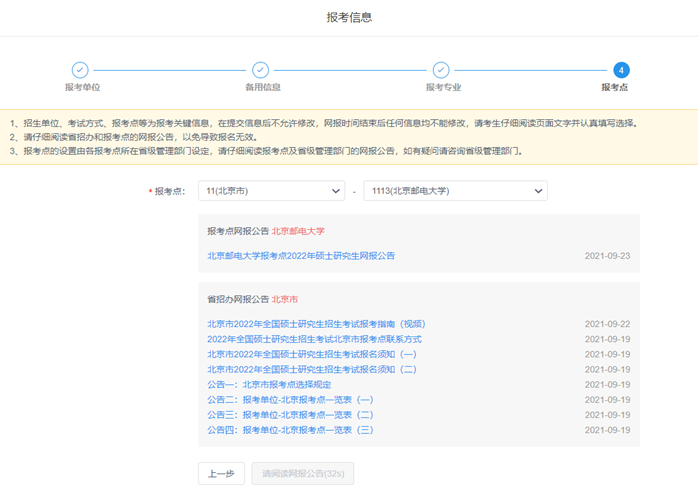The width and height of the screenshot is (698, 488).
Task: Open 公告三：报考单位-北京报考点一览表（二）
Action: click(x=290, y=415)
